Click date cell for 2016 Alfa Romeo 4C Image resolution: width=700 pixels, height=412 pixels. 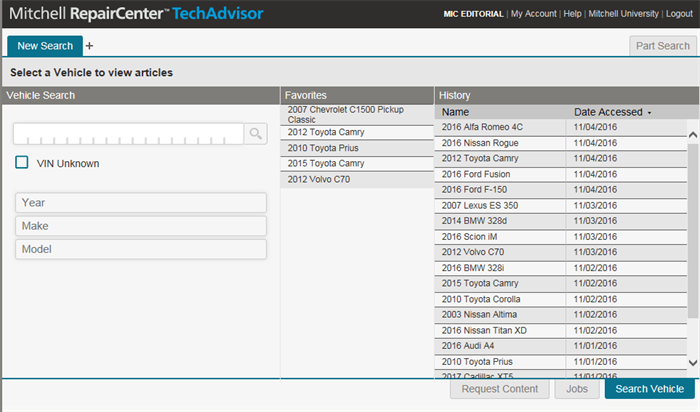(626, 127)
